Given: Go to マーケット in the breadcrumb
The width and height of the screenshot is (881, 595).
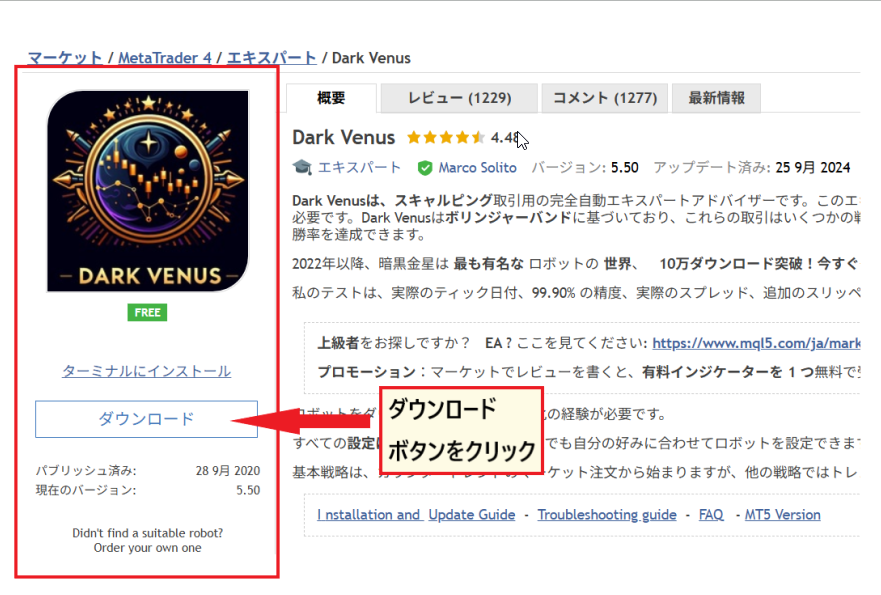Looking at the screenshot, I should (x=65, y=58).
